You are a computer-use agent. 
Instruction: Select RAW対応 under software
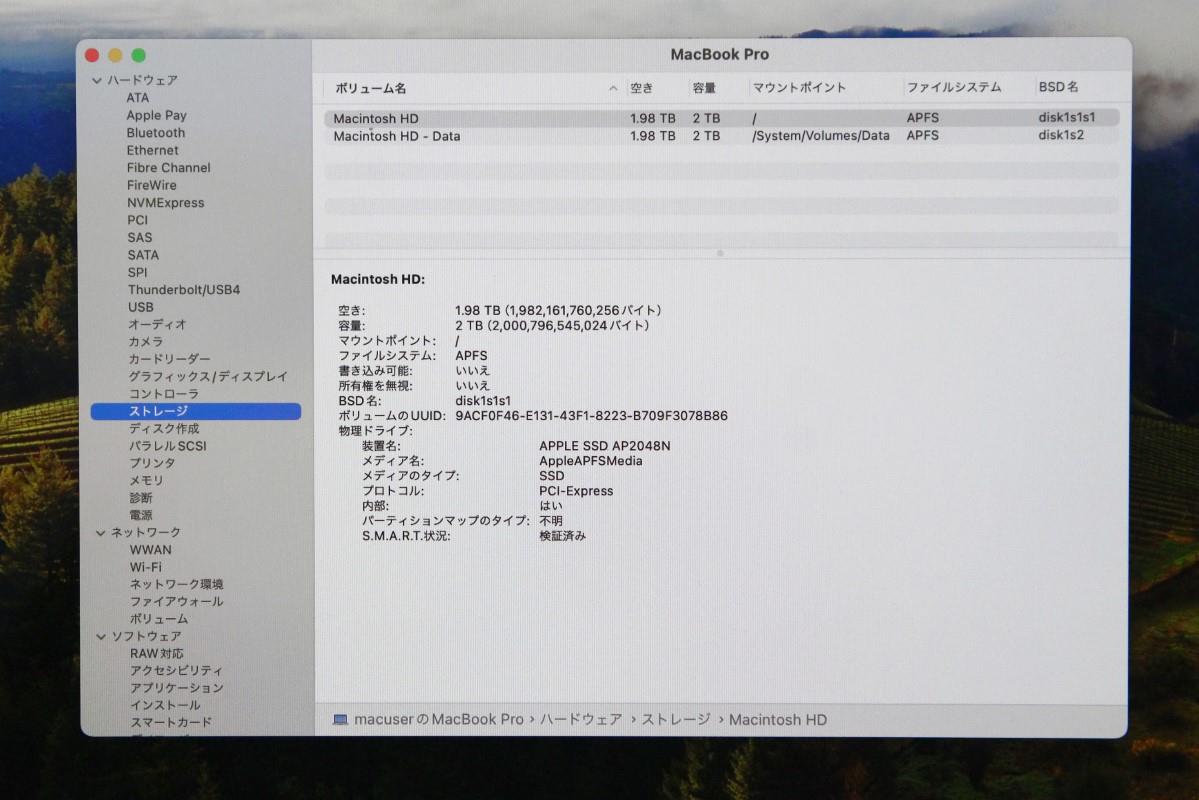click(157, 654)
